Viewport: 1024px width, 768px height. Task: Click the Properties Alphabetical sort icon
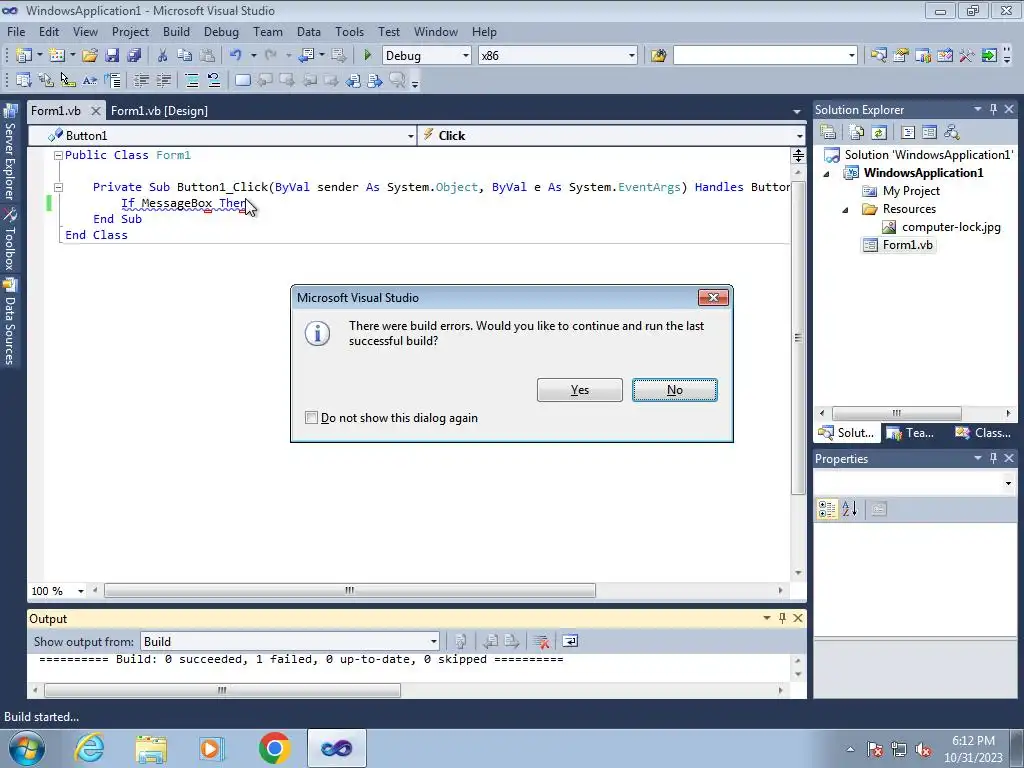850,509
